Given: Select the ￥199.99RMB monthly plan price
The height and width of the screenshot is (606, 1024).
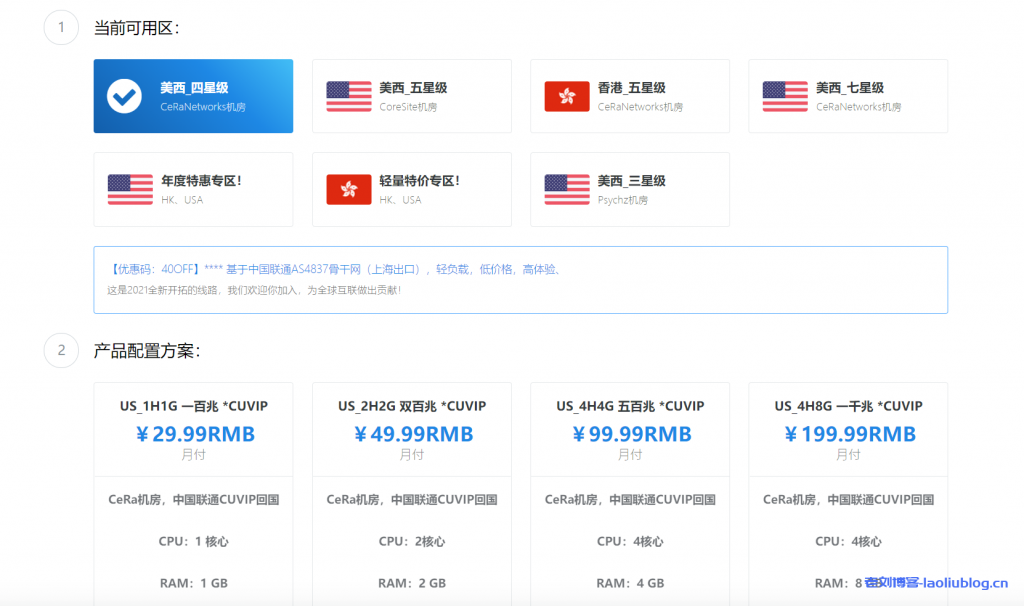Looking at the screenshot, I should (848, 434).
